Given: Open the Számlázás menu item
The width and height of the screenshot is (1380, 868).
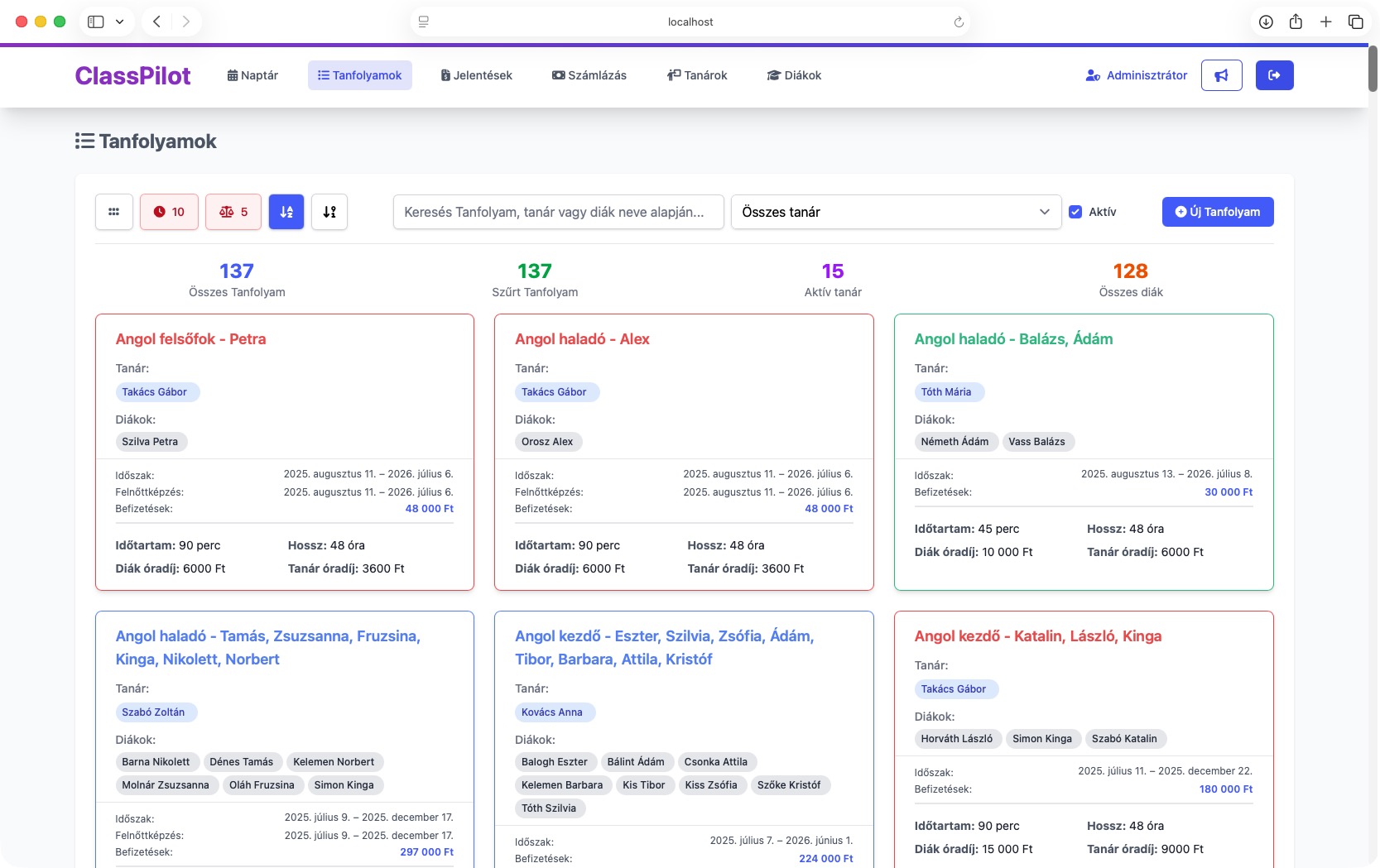Looking at the screenshot, I should 589,75.
